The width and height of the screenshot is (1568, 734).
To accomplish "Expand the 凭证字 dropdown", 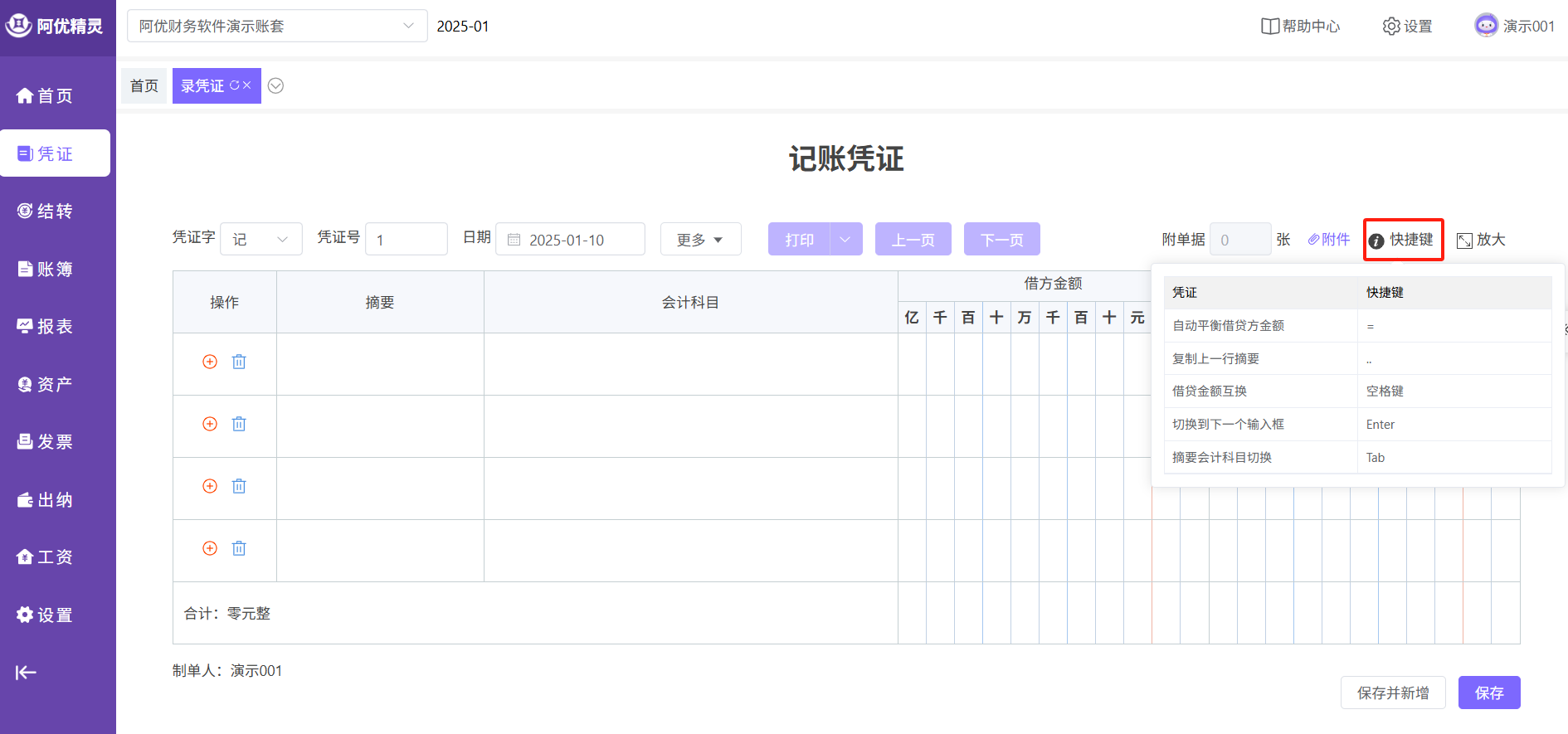I will [x=261, y=240].
